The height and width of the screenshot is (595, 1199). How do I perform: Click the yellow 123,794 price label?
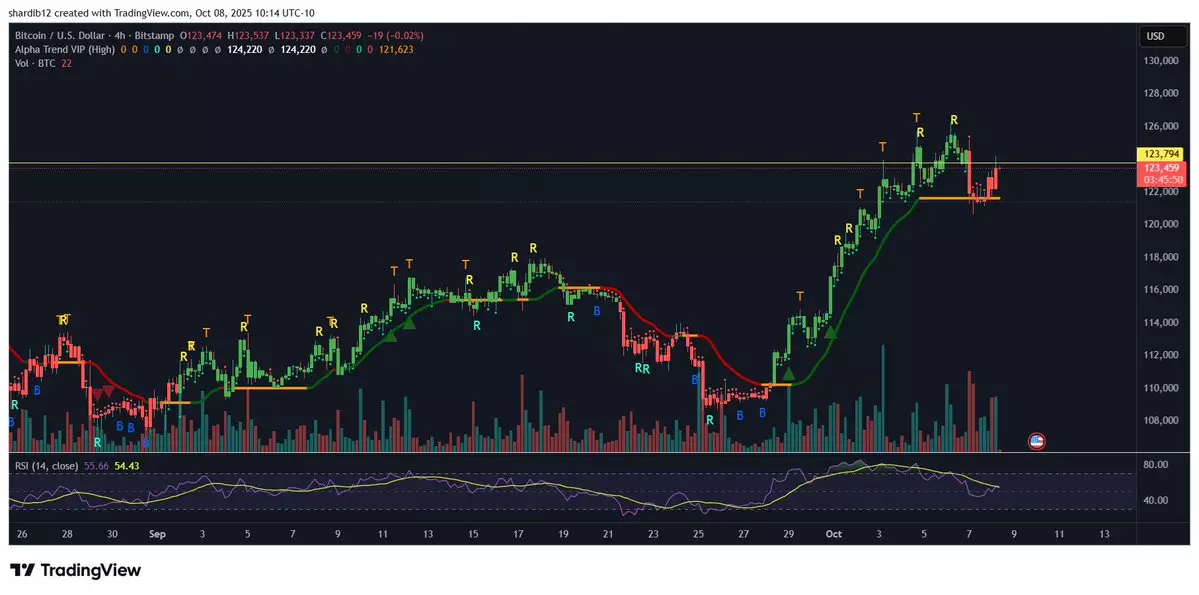click(1160, 154)
